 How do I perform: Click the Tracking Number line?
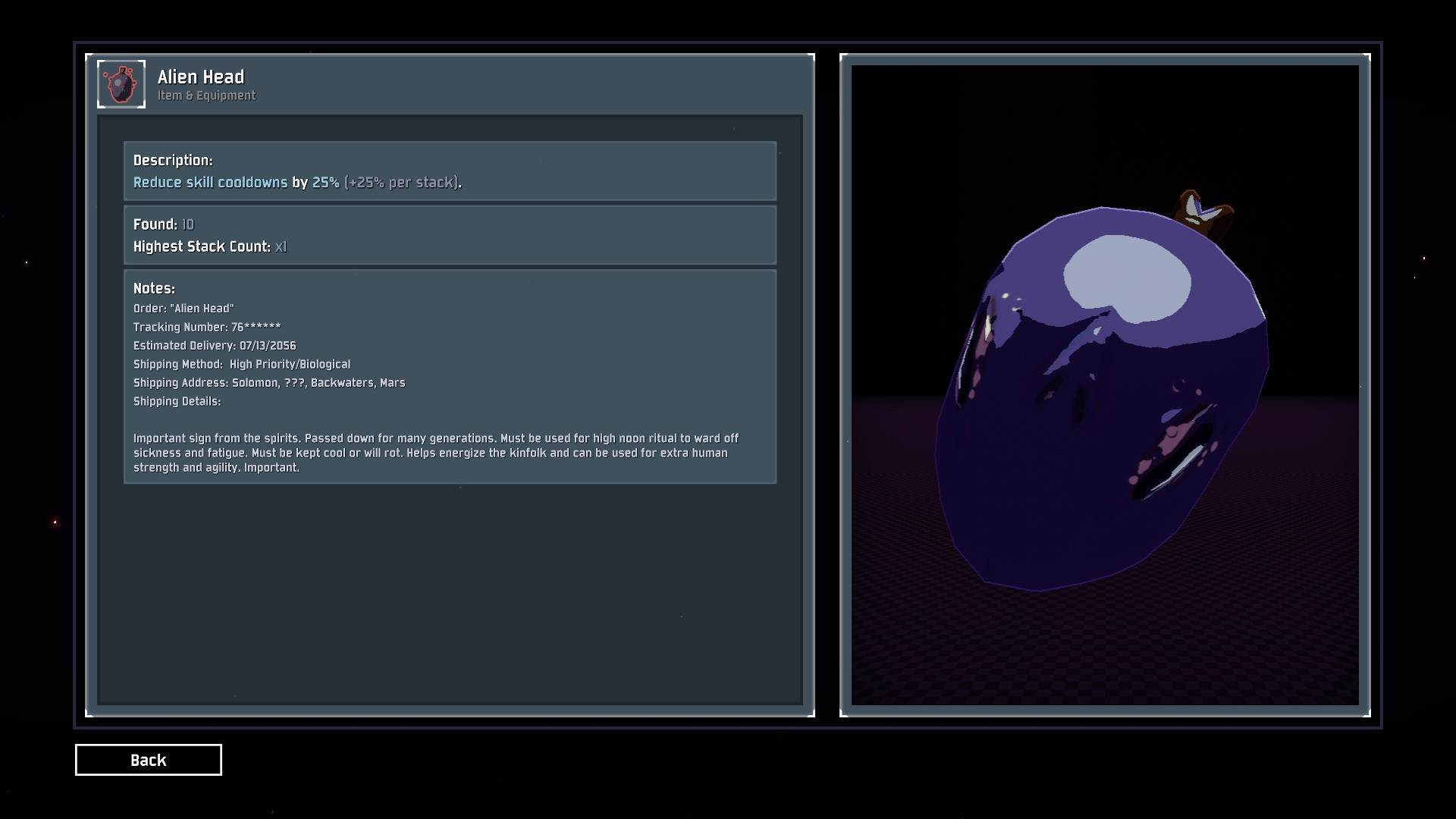(x=207, y=327)
